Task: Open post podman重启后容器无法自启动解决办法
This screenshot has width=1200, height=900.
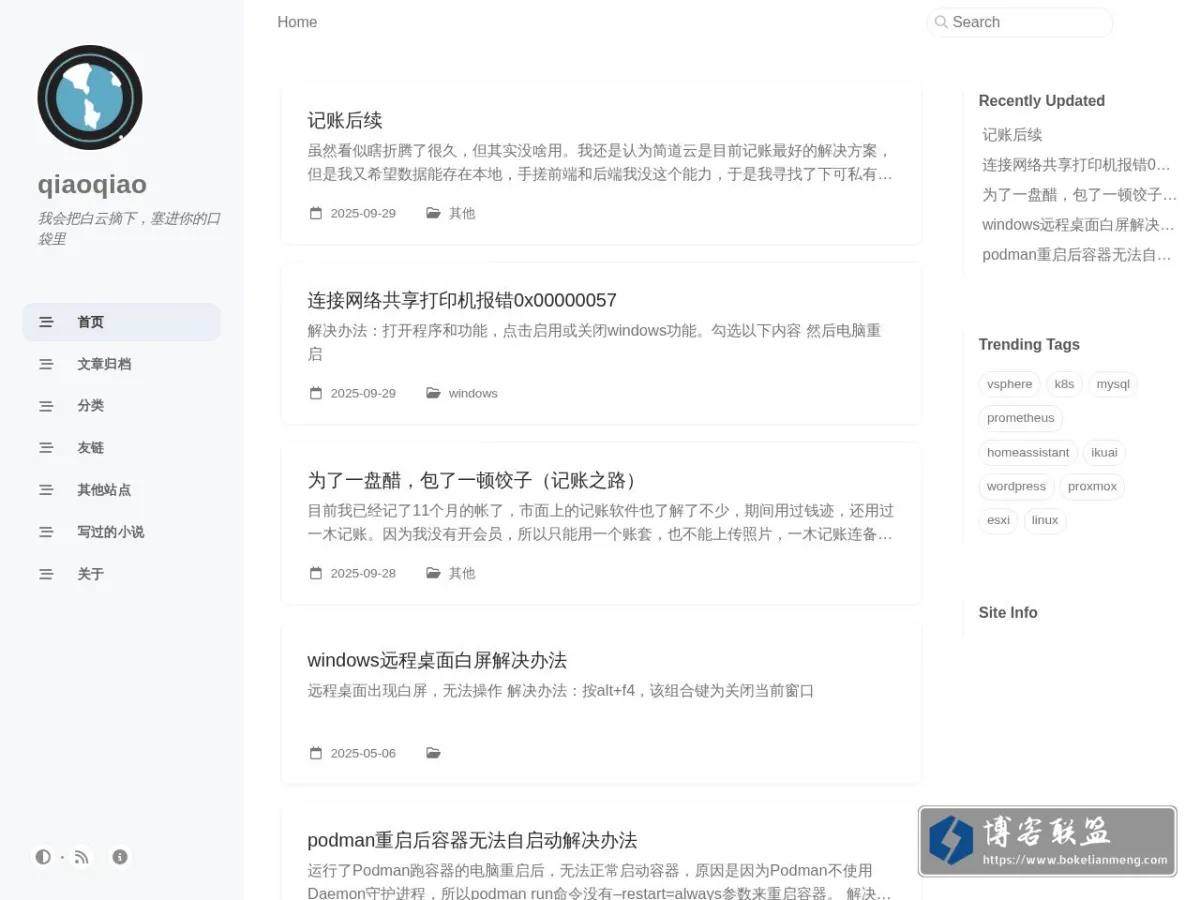Action: tap(472, 840)
